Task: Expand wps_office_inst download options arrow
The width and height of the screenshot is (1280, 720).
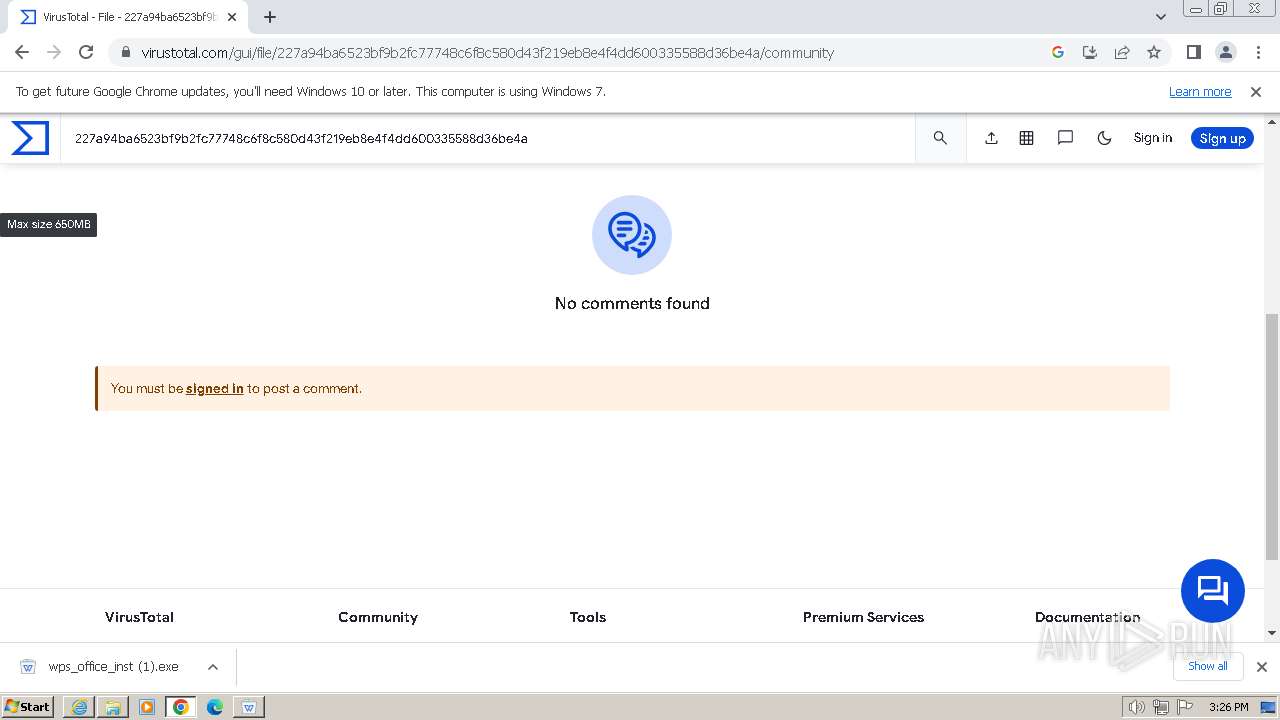Action: click(x=212, y=667)
